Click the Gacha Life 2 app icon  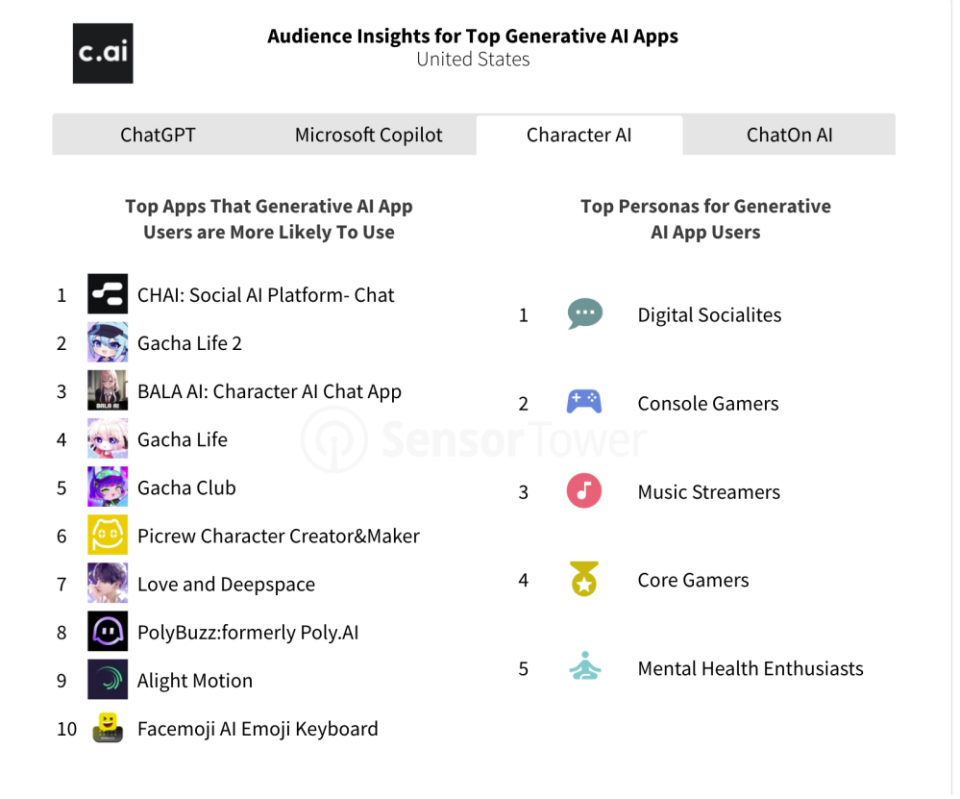click(107, 343)
